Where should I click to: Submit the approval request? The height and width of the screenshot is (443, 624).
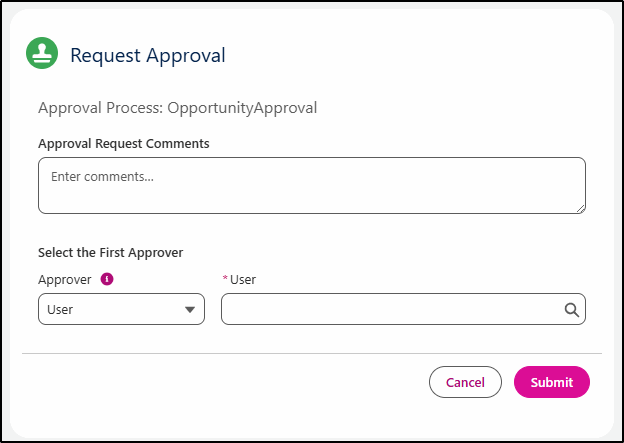[551, 382]
